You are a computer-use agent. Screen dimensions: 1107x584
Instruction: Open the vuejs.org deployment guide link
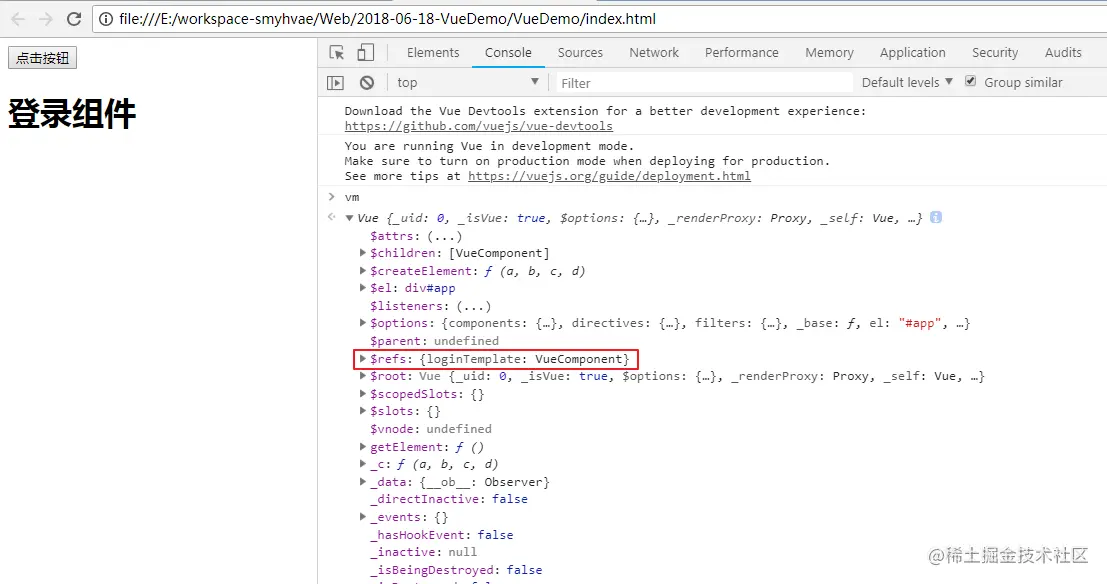tap(609, 177)
